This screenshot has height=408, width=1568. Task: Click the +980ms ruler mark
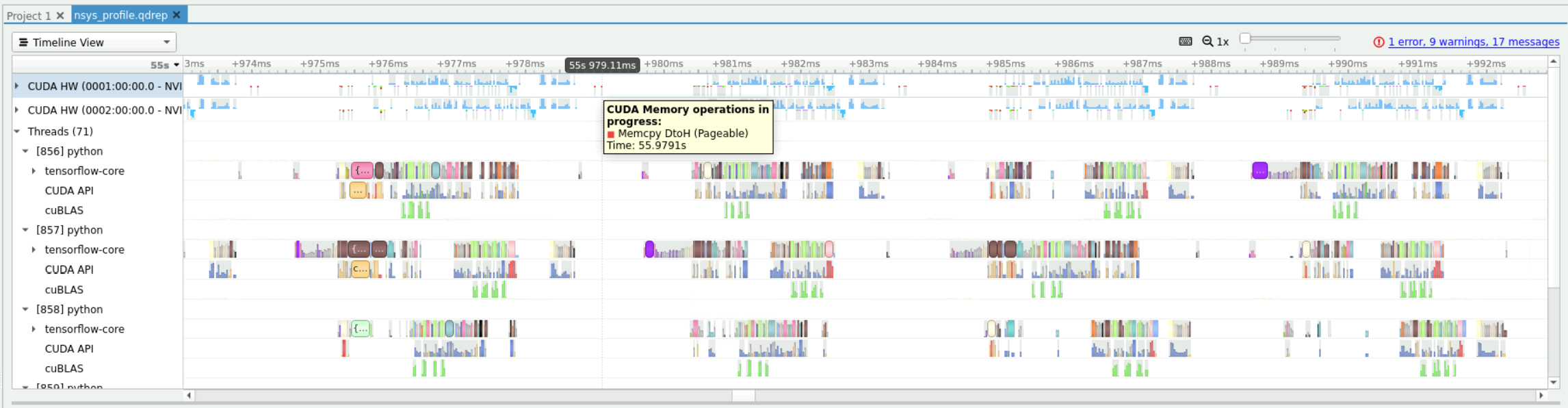[x=664, y=64]
